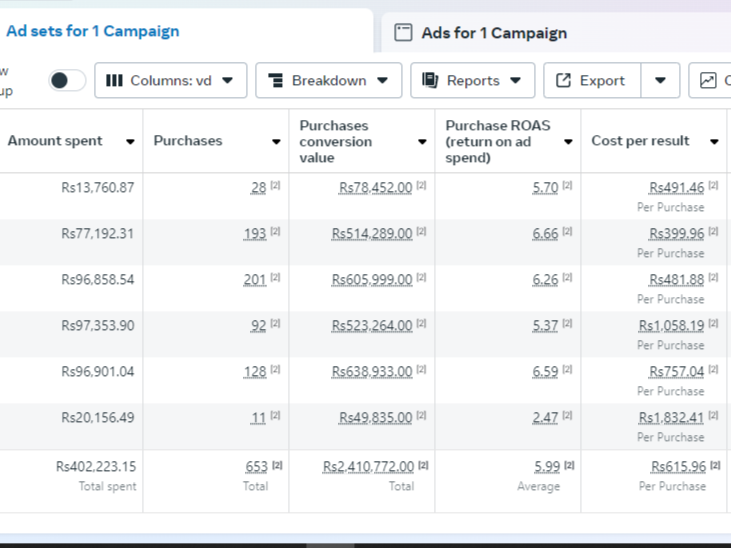
Task: Click the Breakdown icon
Action: (x=275, y=81)
